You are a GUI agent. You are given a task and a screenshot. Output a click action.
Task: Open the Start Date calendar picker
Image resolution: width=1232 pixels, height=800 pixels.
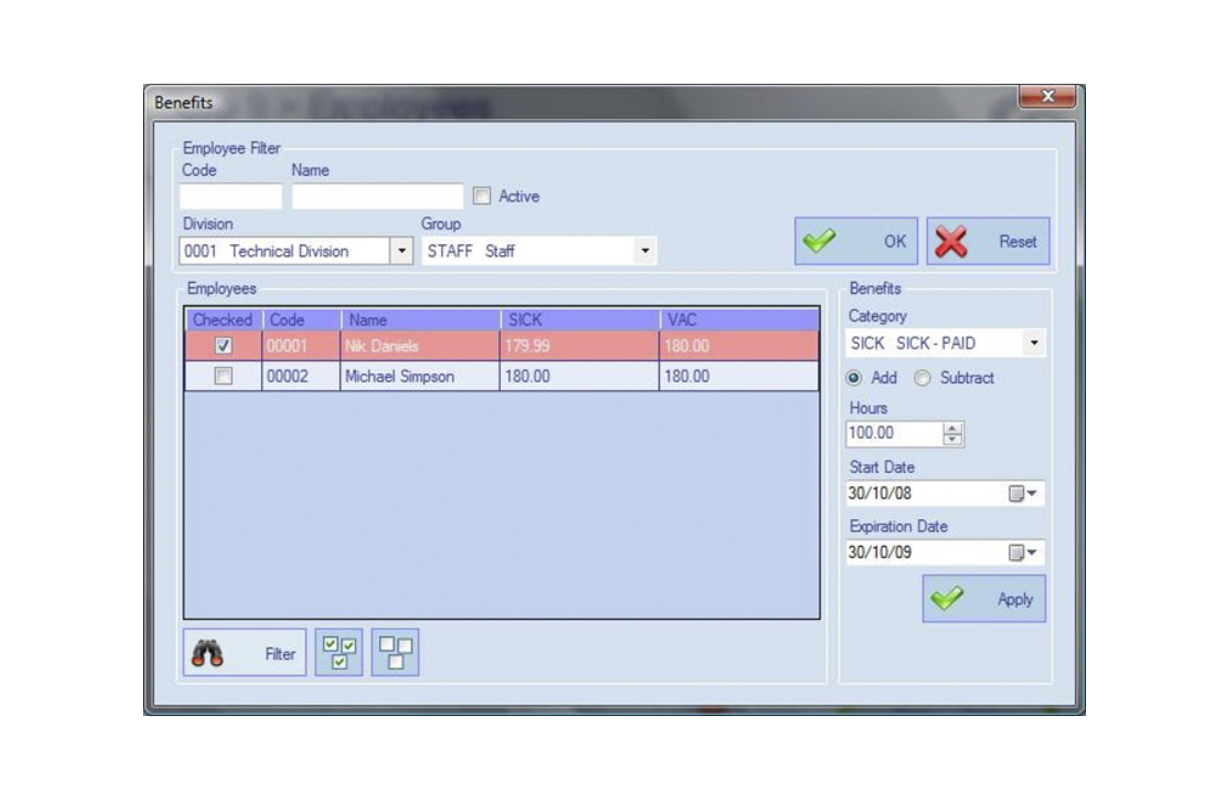(1022, 493)
